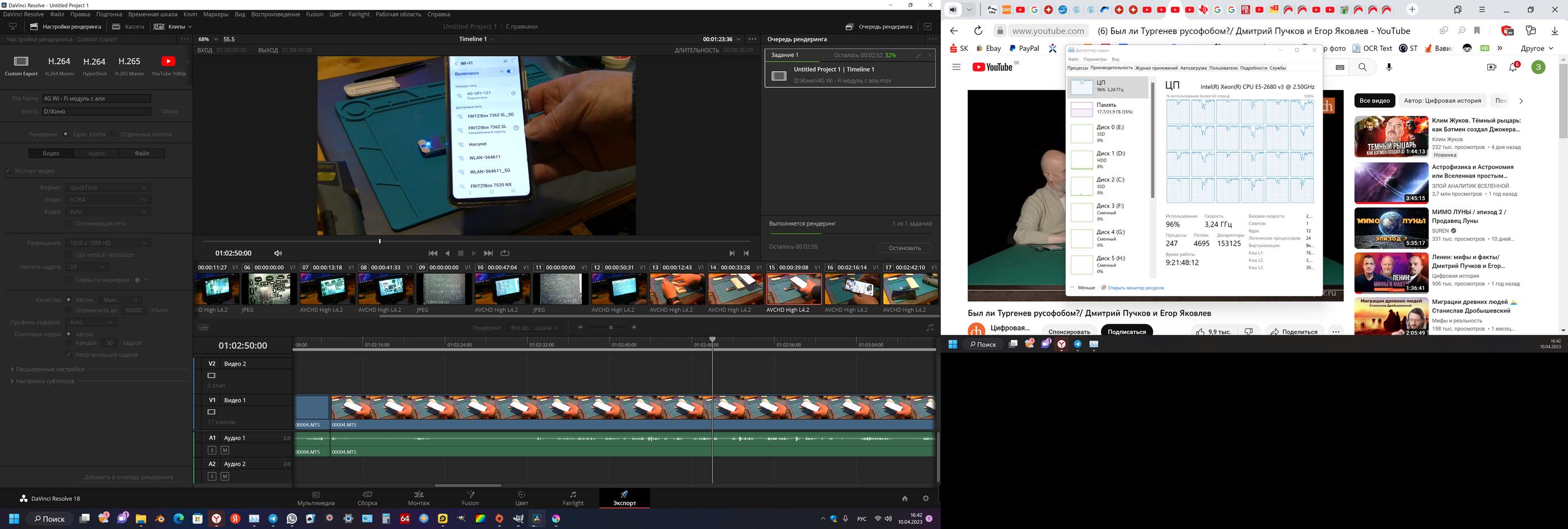Choose Ограничить до quality radio
This screenshot has height=529, width=1568.
pos(69,310)
